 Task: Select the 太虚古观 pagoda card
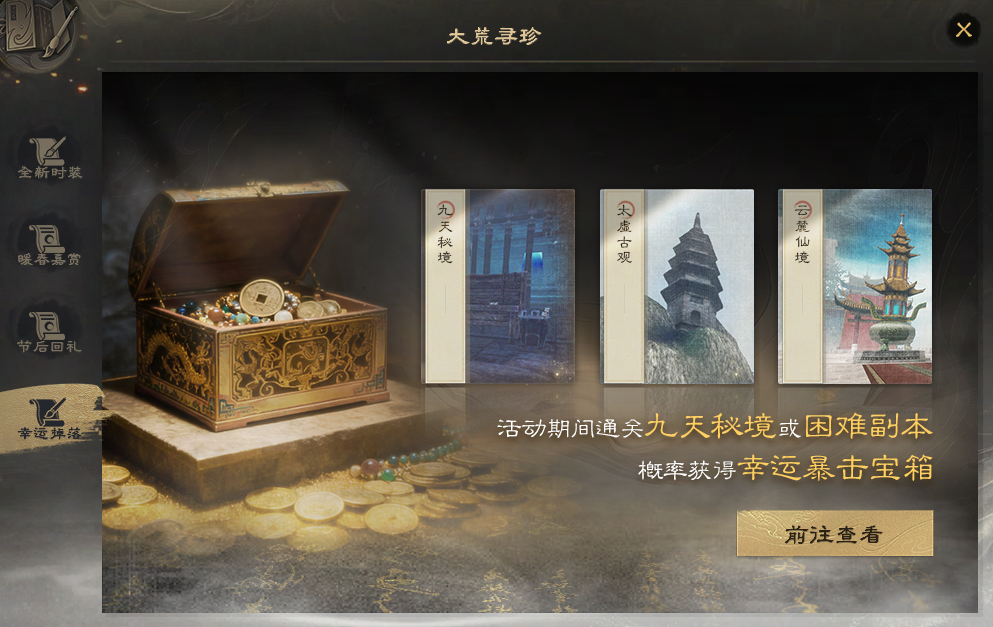click(677, 286)
